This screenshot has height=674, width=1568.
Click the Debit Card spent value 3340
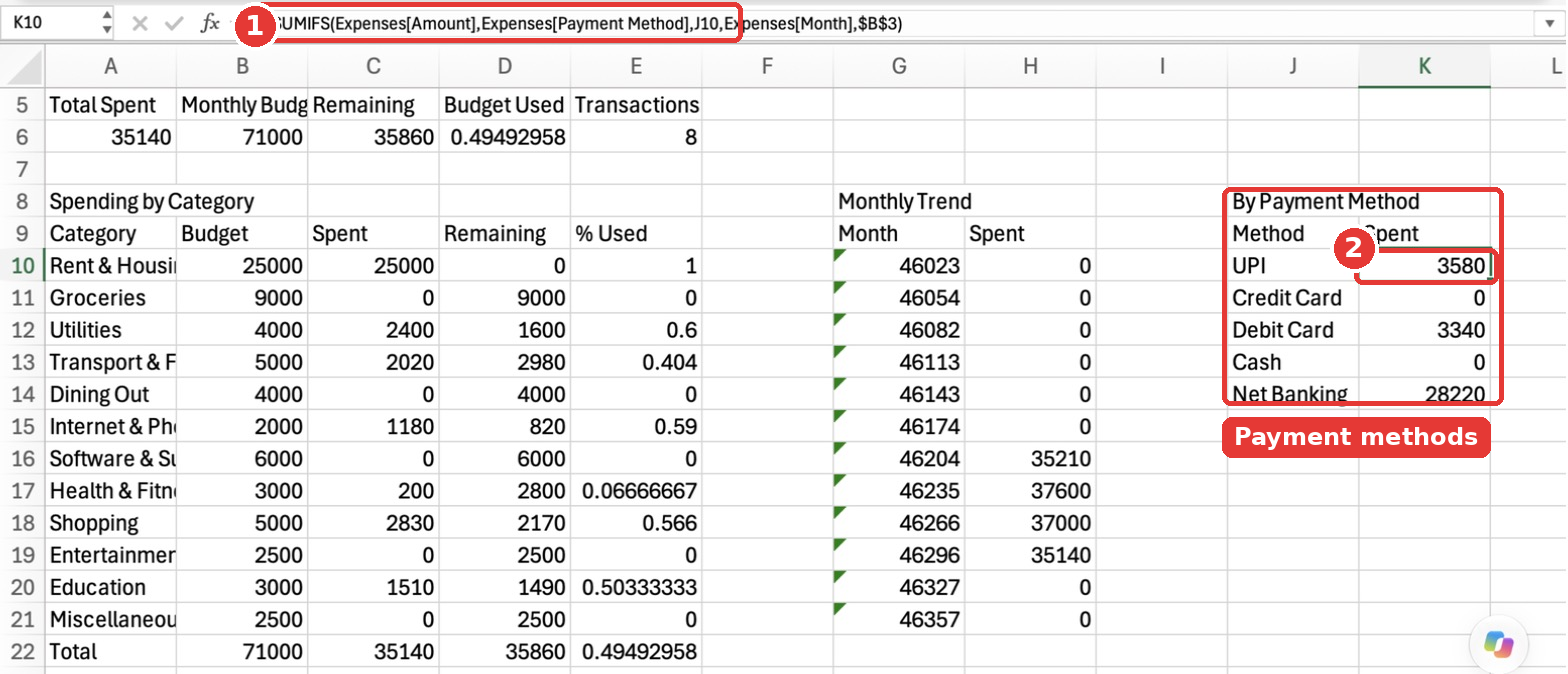[x=1424, y=330]
